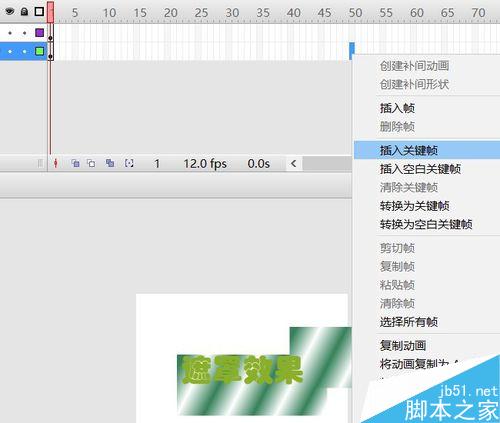Toggle lock dot of the purple layer
The width and height of the screenshot is (500, 423).
point(24,33)
